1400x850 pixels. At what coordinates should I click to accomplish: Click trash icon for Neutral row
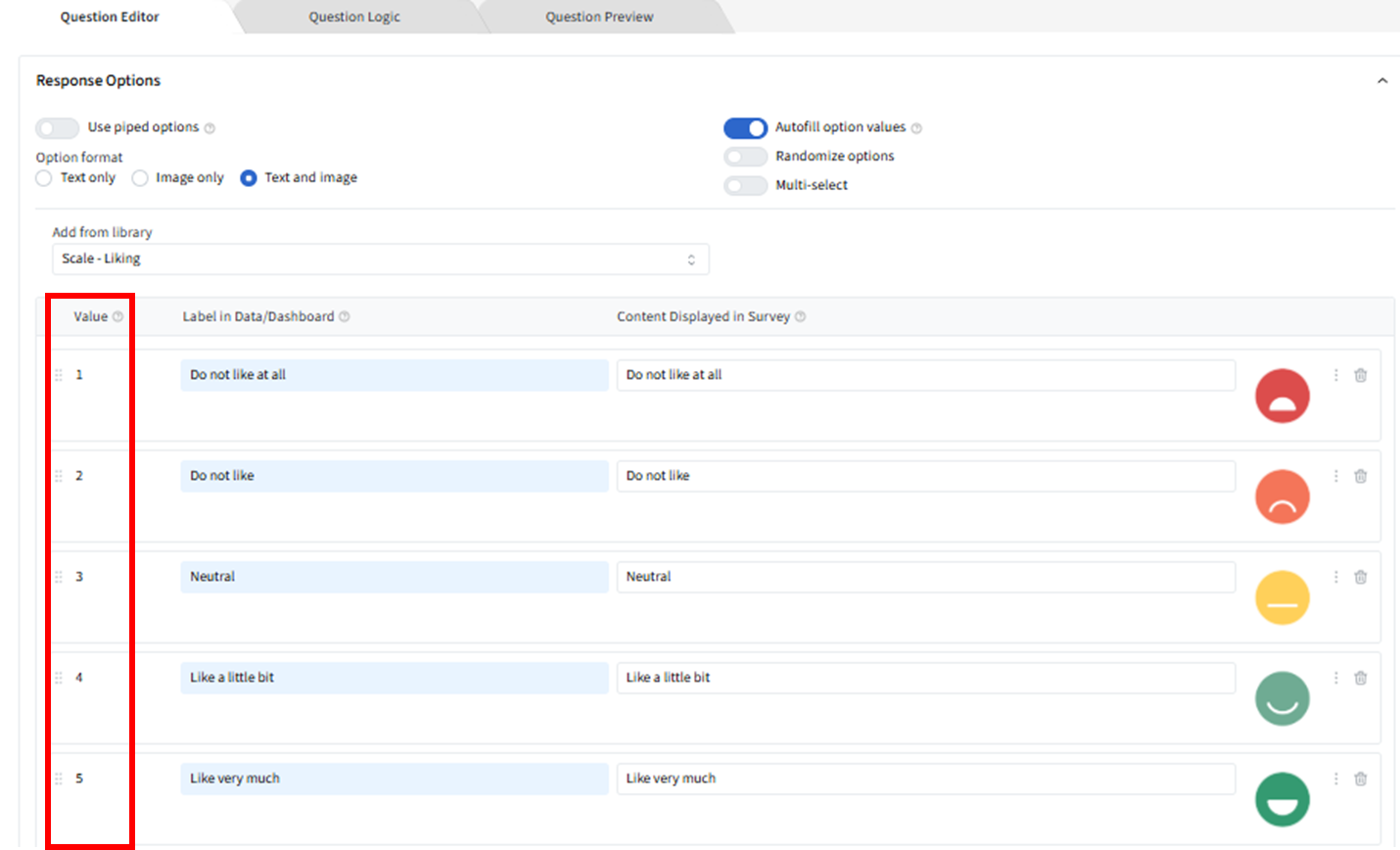tap(1360, 577)
